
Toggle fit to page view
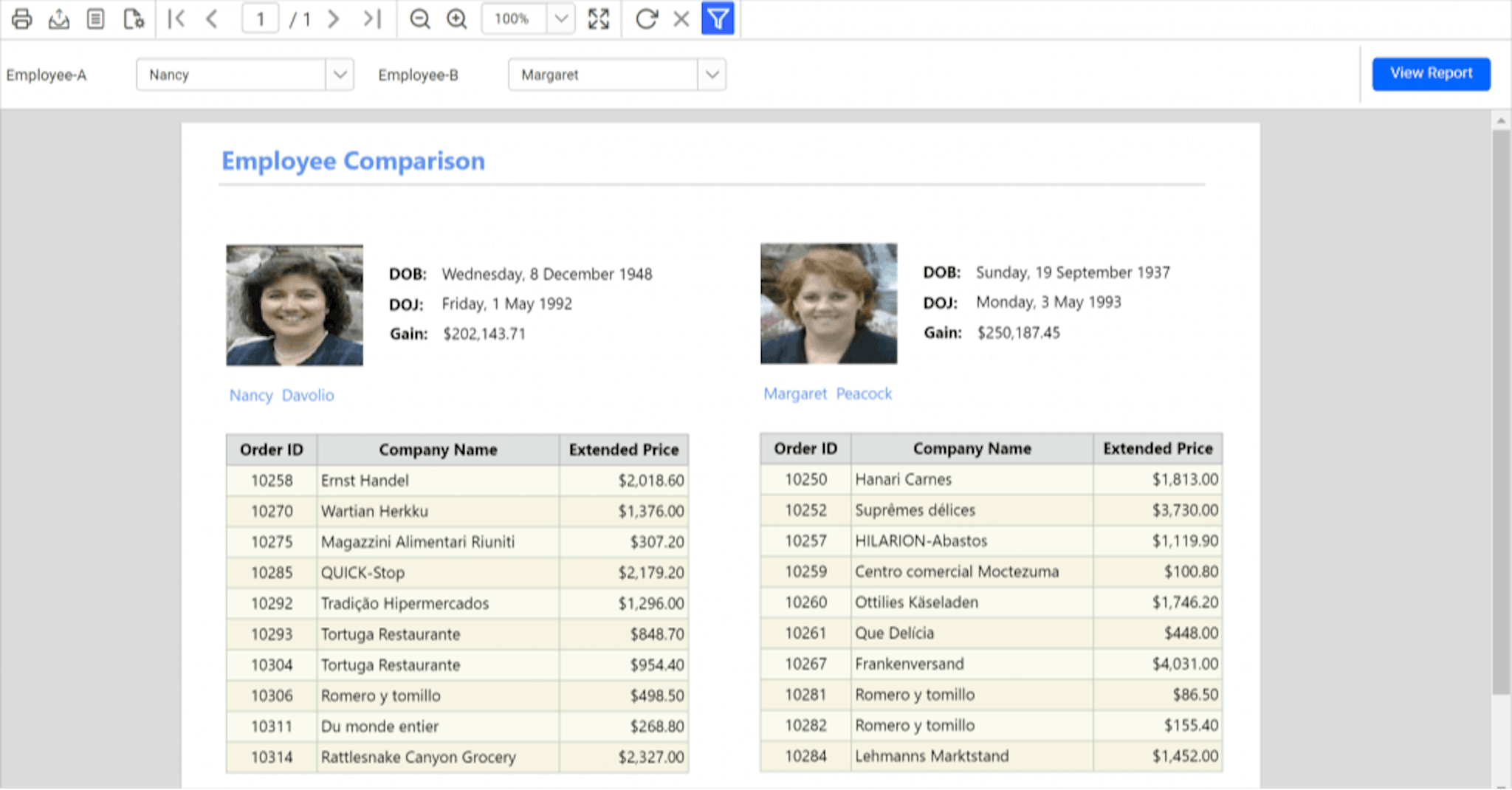(599, 19)
